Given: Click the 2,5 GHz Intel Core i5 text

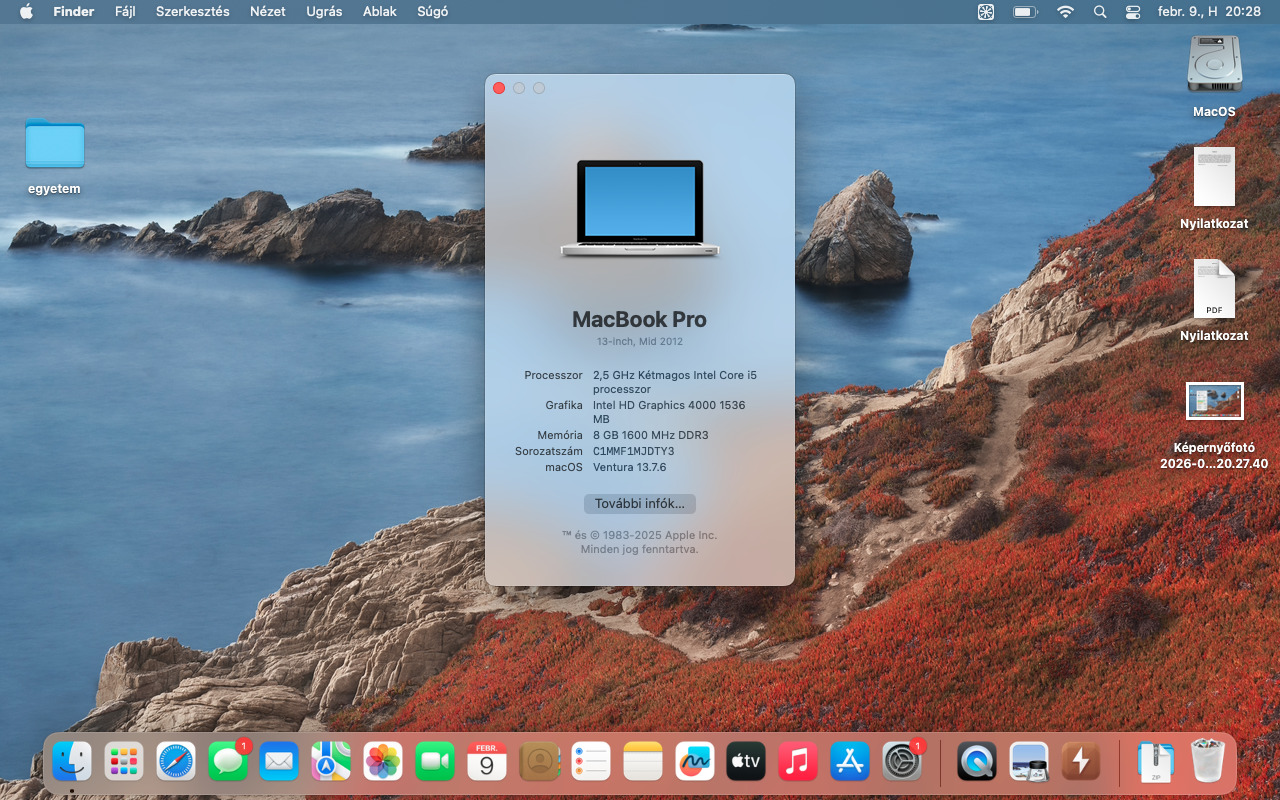Looking at the screenshot, I should click(675, 382).
